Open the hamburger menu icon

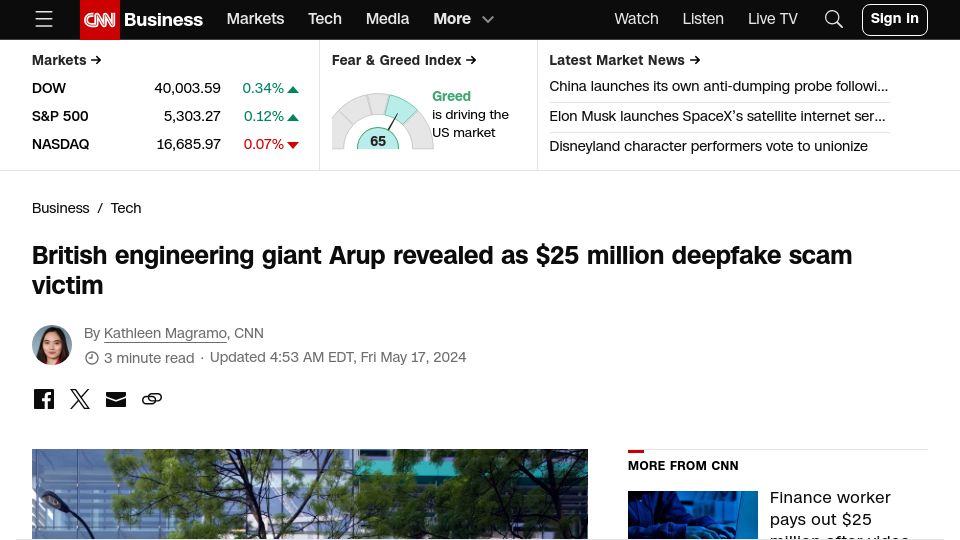coord(43,19)
